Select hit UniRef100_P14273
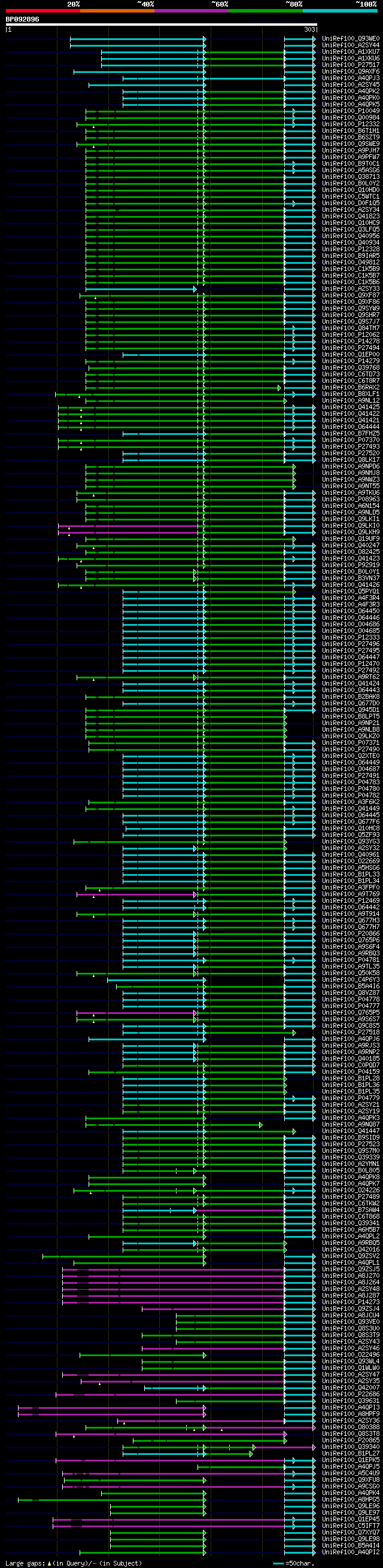This screenshot has width=383, height=1568. [351, 1301]
